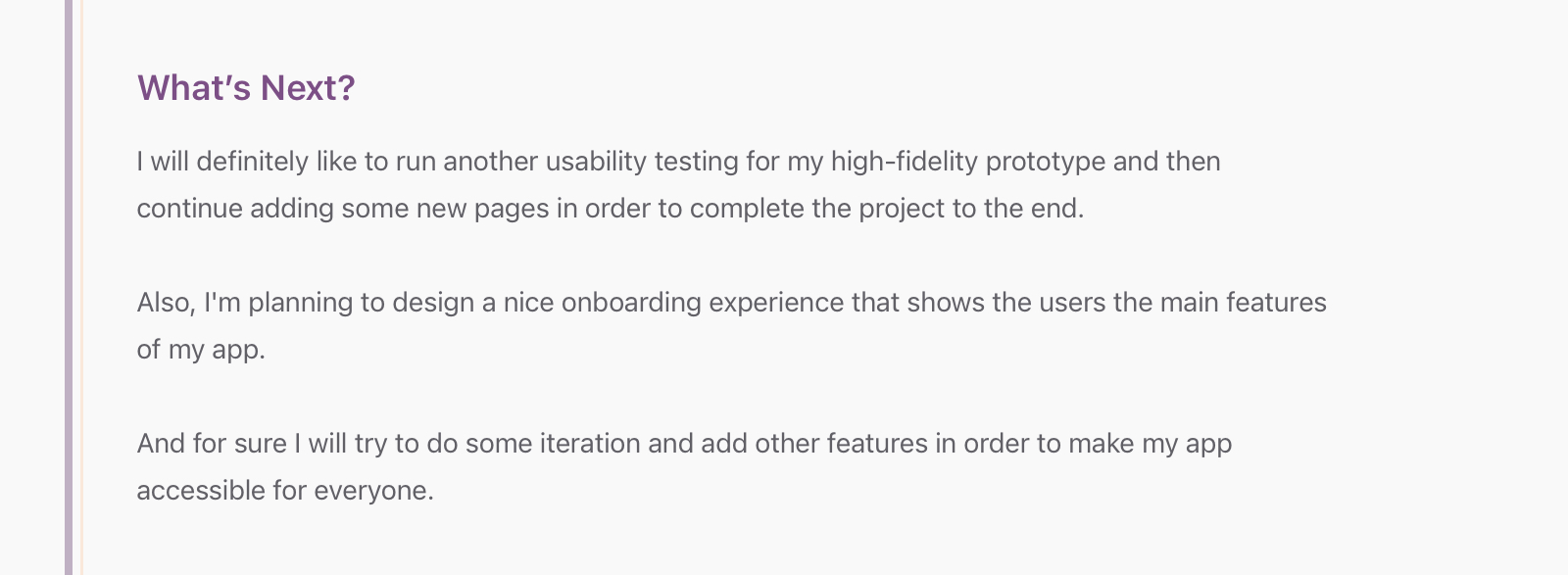Click the word "planning" in second paragraph
Viewport: 1568px width, 575px height.
click(301, 303)
